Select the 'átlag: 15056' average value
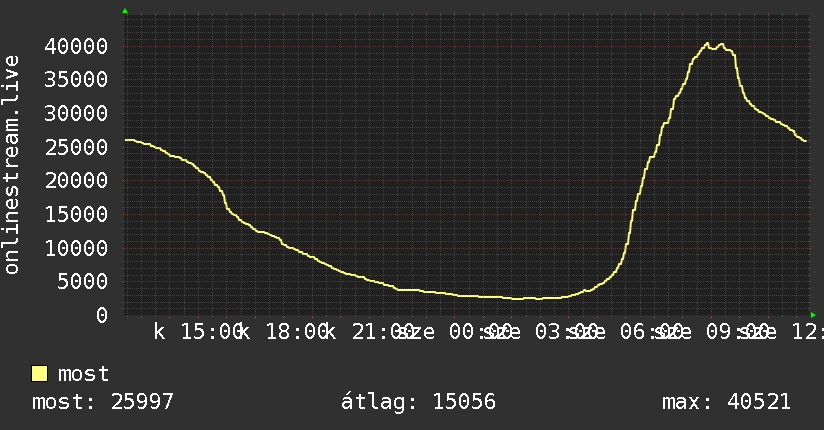824x430 pixels. pyautogui.click(x=418, y=402)
